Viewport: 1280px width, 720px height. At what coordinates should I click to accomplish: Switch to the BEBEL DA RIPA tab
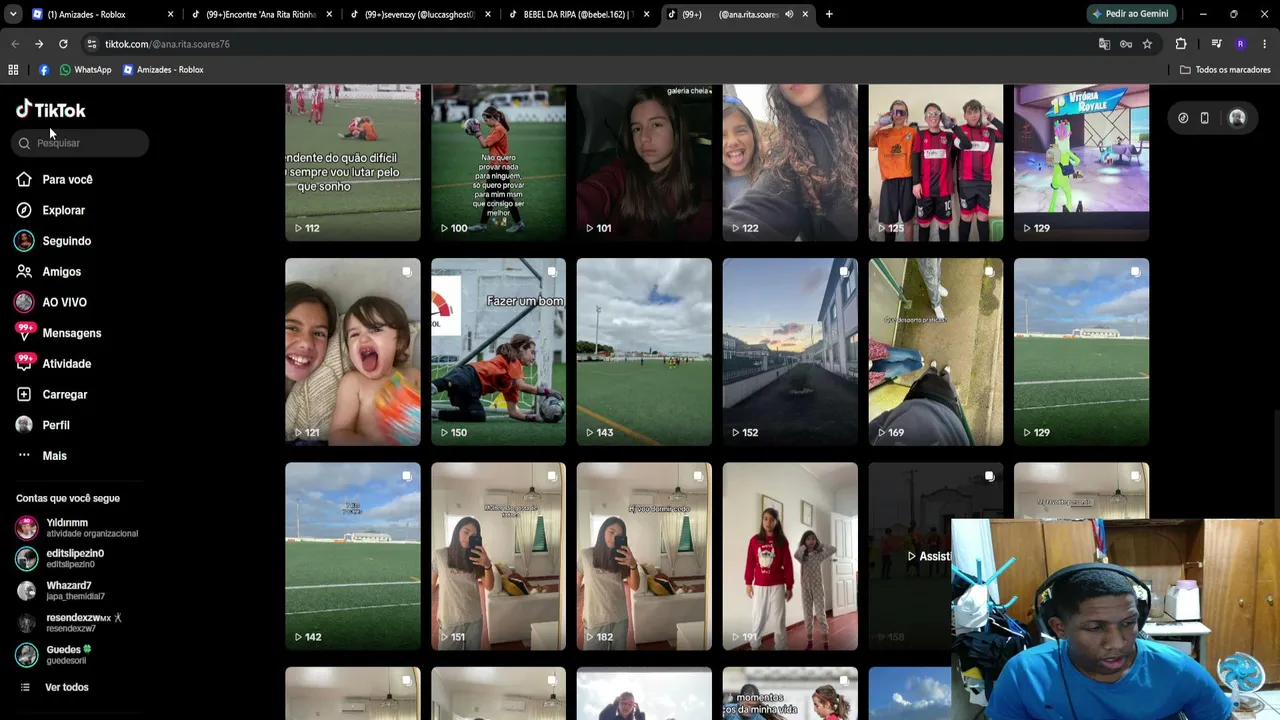coord(580,14)
